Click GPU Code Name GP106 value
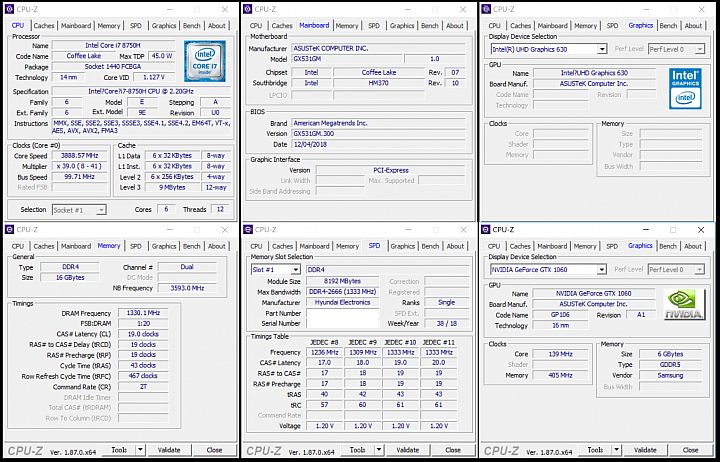This screenshot has width=720, height=462. 560,315
